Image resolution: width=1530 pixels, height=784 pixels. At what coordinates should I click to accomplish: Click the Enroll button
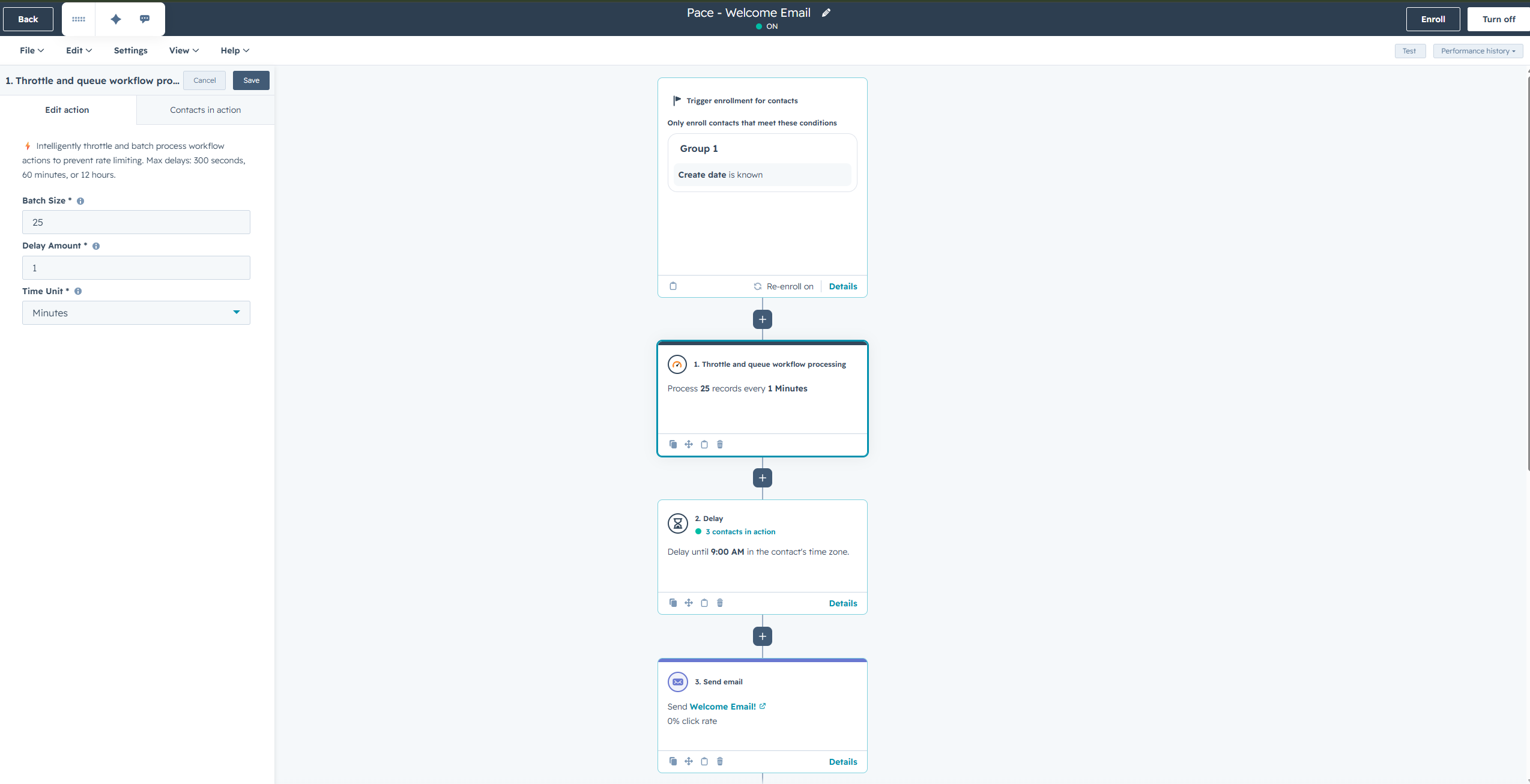tap(1433, 19)
